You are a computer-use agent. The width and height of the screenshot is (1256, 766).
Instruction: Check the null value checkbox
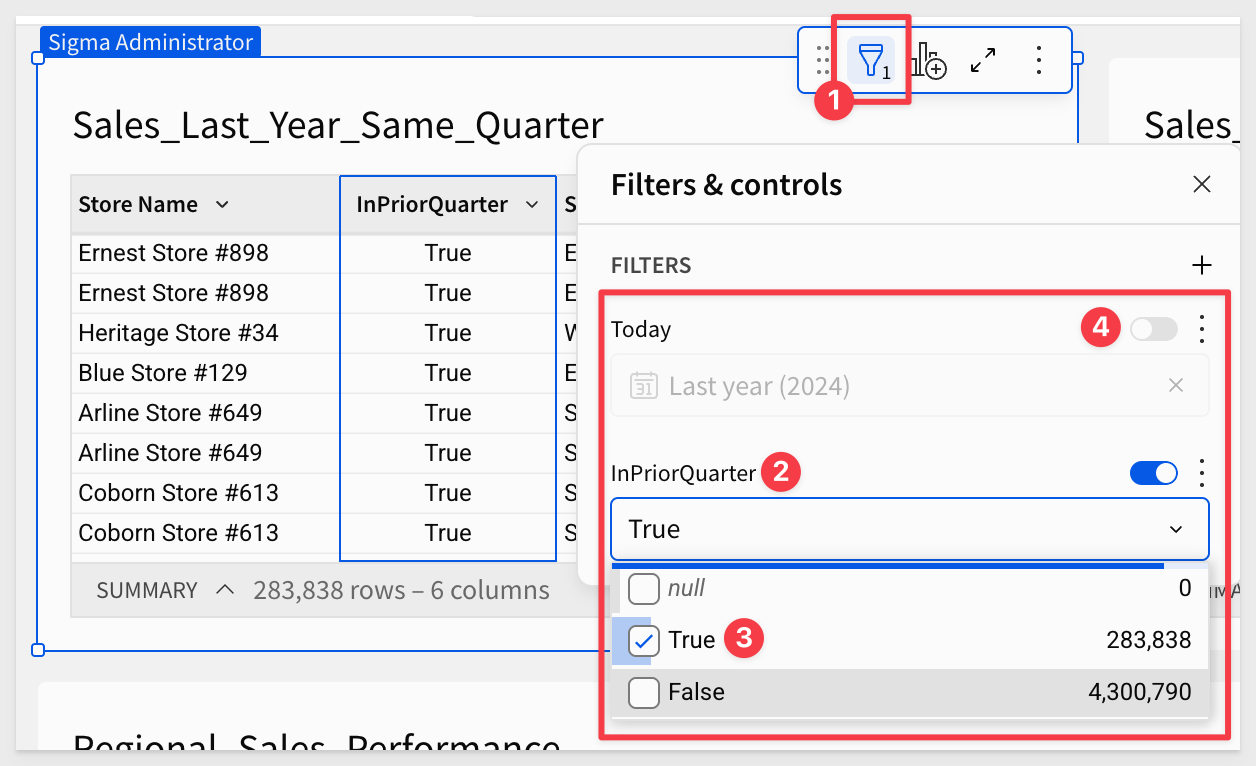point(644,589)
